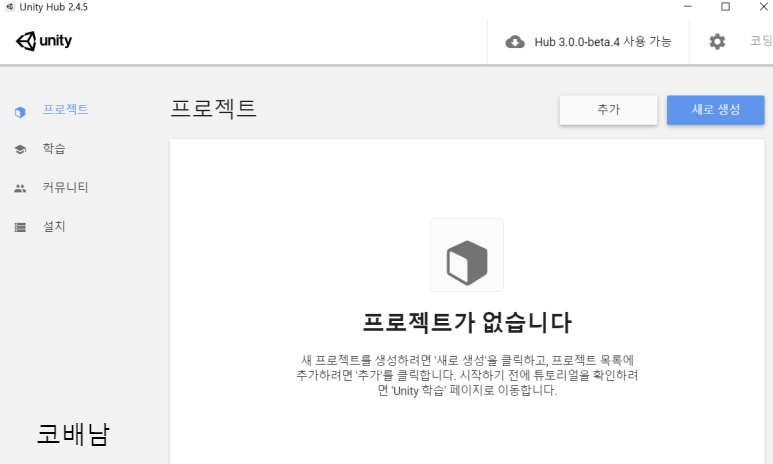Screen dimensions: 773x464
Task: Click the 커뮤니티 people icon
Action: pyautogui.click(x=20, y=188)
